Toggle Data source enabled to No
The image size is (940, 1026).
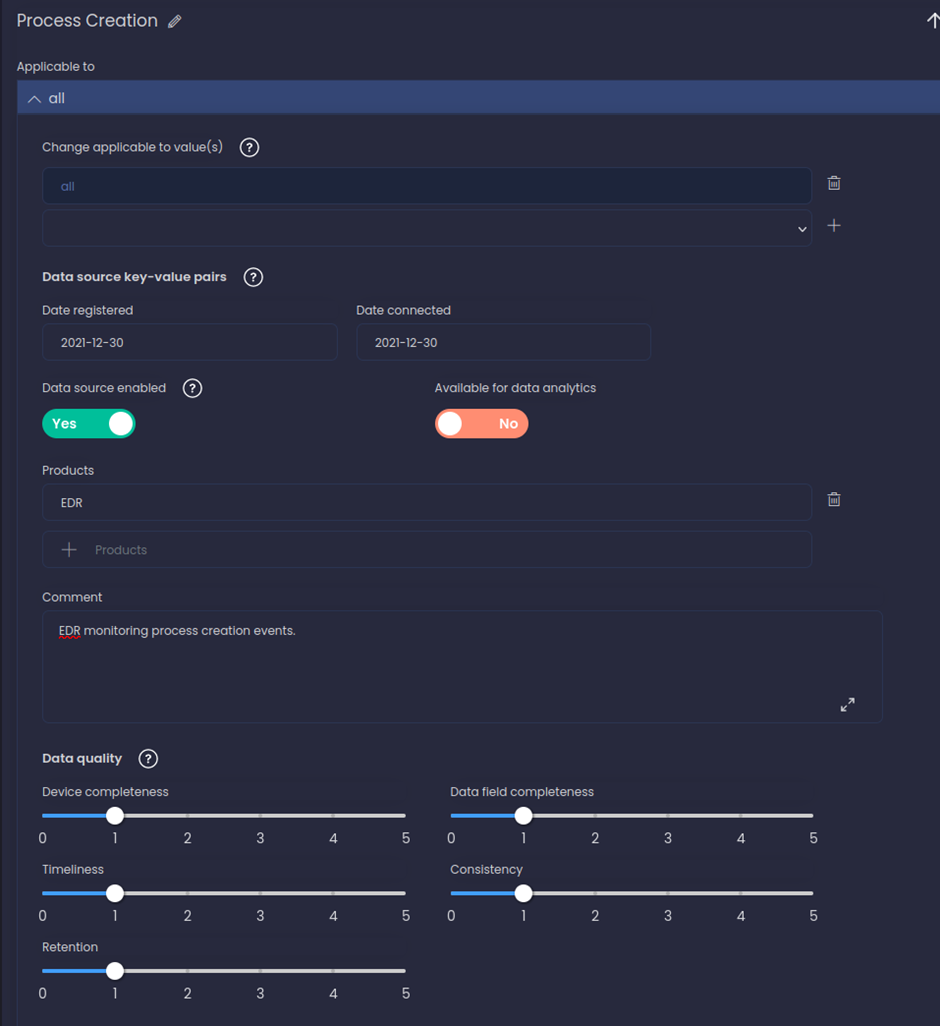click(x=88, y=424)
